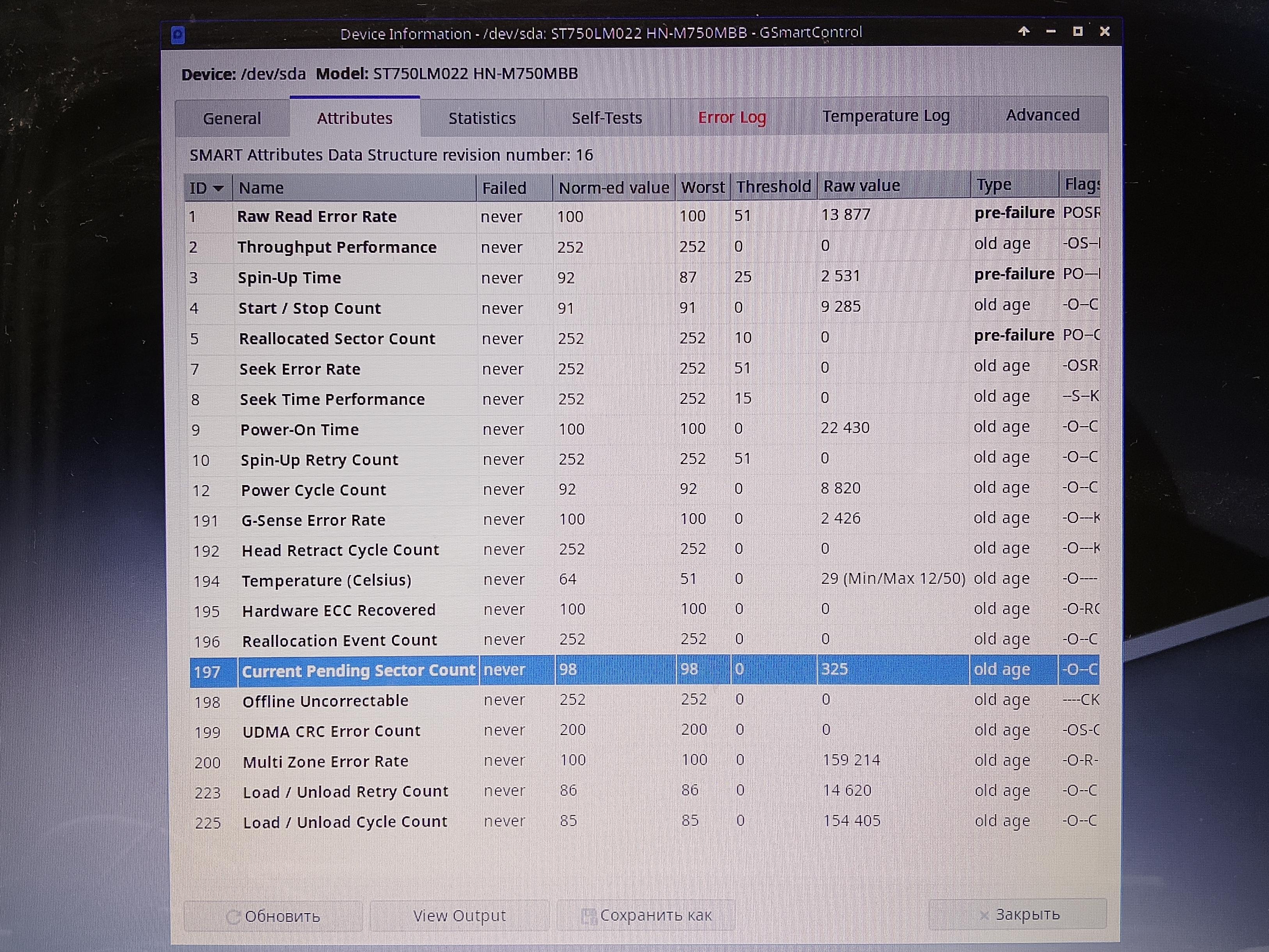The height and width of the screenshot is (952, 1269).
Task: Select the Raw Read Error Rate row
Action: click(317, 216)
